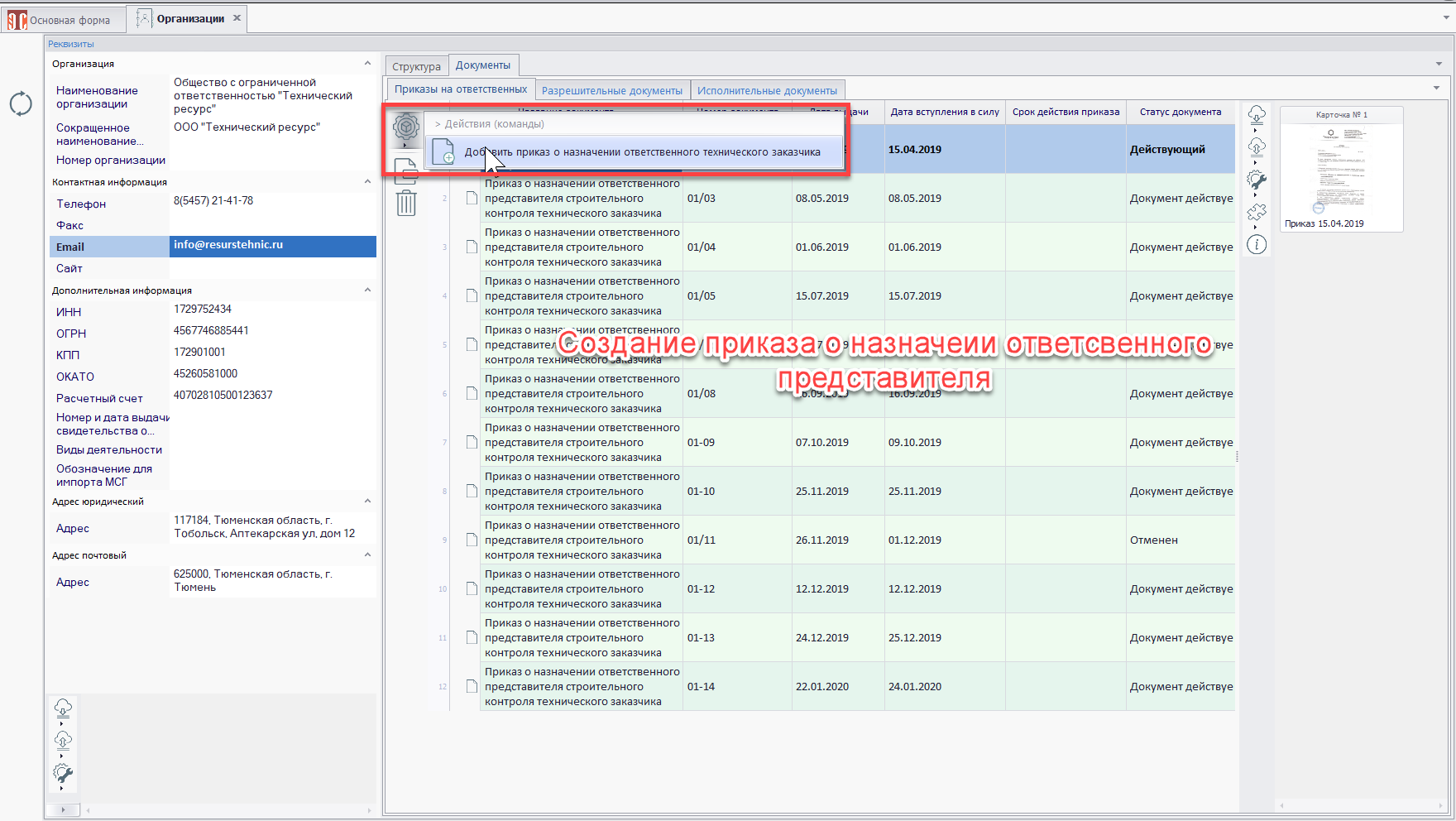Click the document icon in the row numbered 01-13

coord(472,637)
